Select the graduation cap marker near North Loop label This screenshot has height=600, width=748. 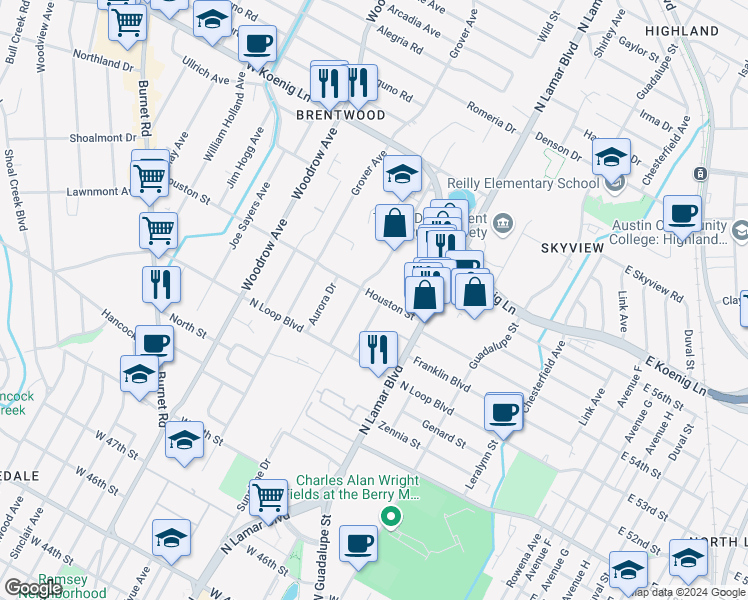tap(688, 559)
